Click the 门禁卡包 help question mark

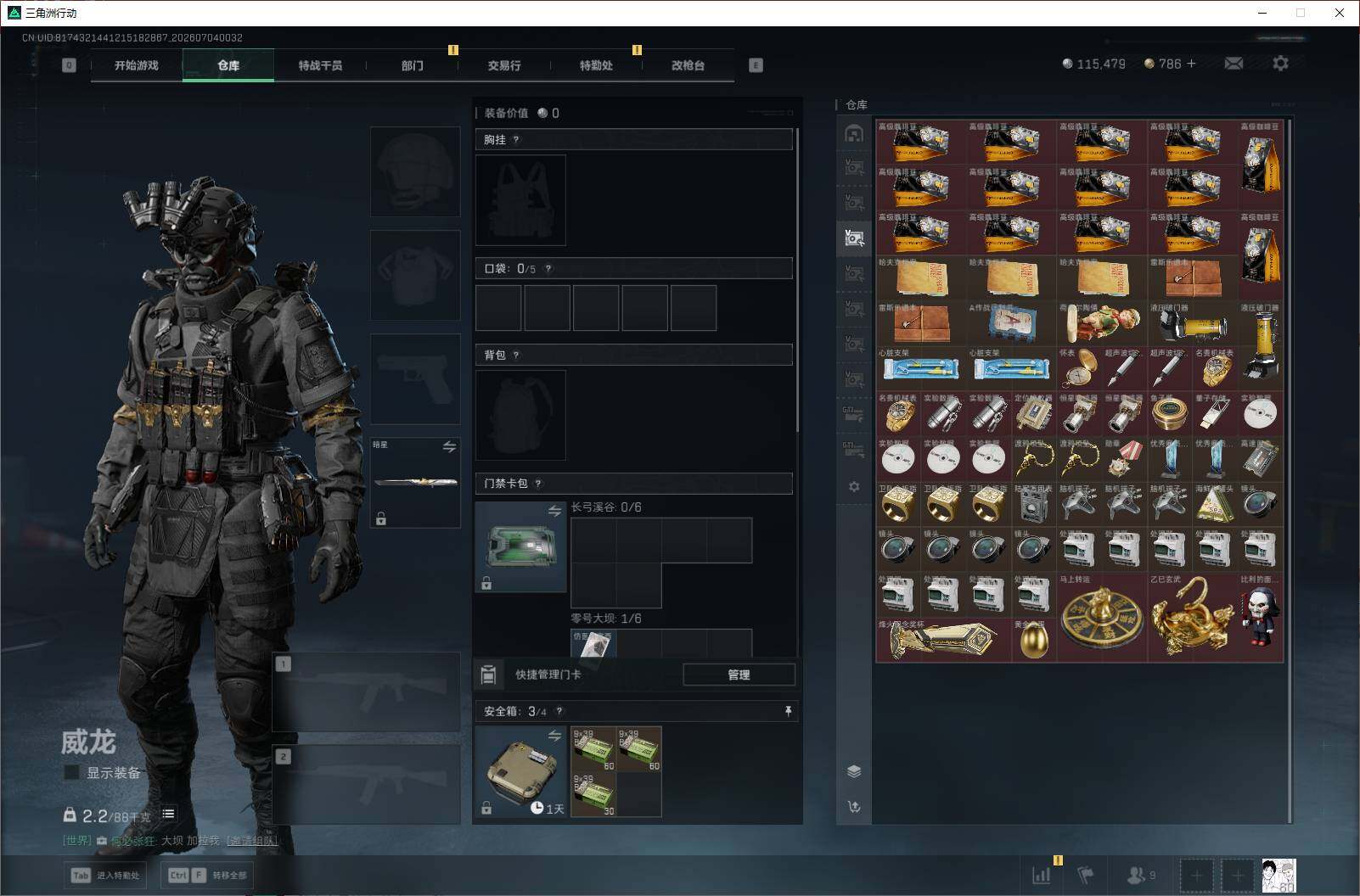click(537, 484)
